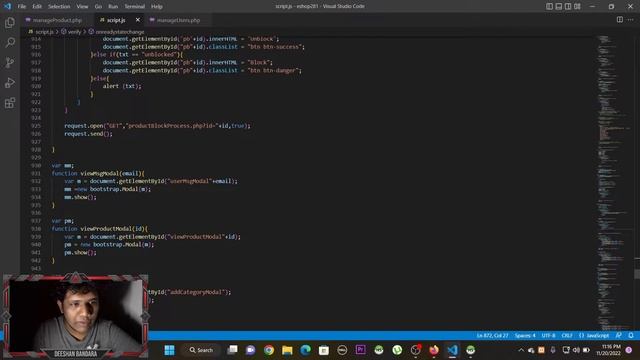640x360 pixels.
Task: Click the Ln 872 cursor position indicator
Action: click(492, 336)
